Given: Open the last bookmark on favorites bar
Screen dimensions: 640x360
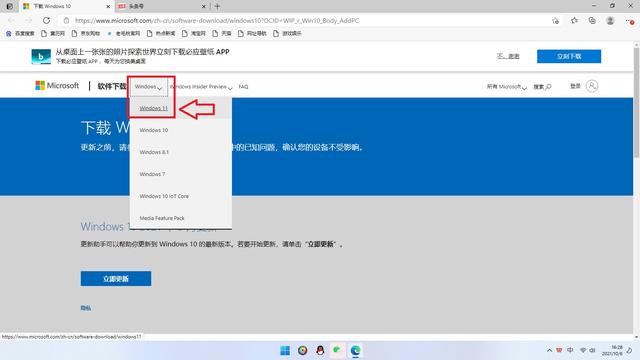Looking at the screenshot, I should point(287,33).
